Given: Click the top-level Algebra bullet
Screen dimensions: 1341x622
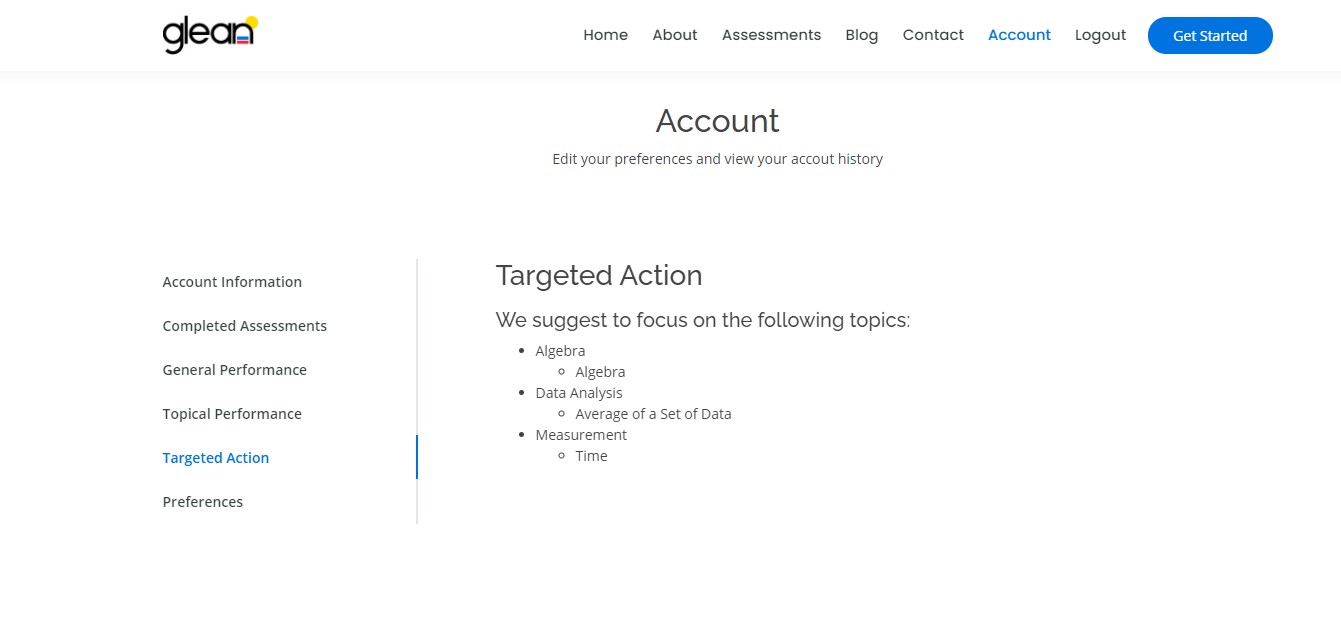Looking at the screenshot, I should (x=560, y=351).
